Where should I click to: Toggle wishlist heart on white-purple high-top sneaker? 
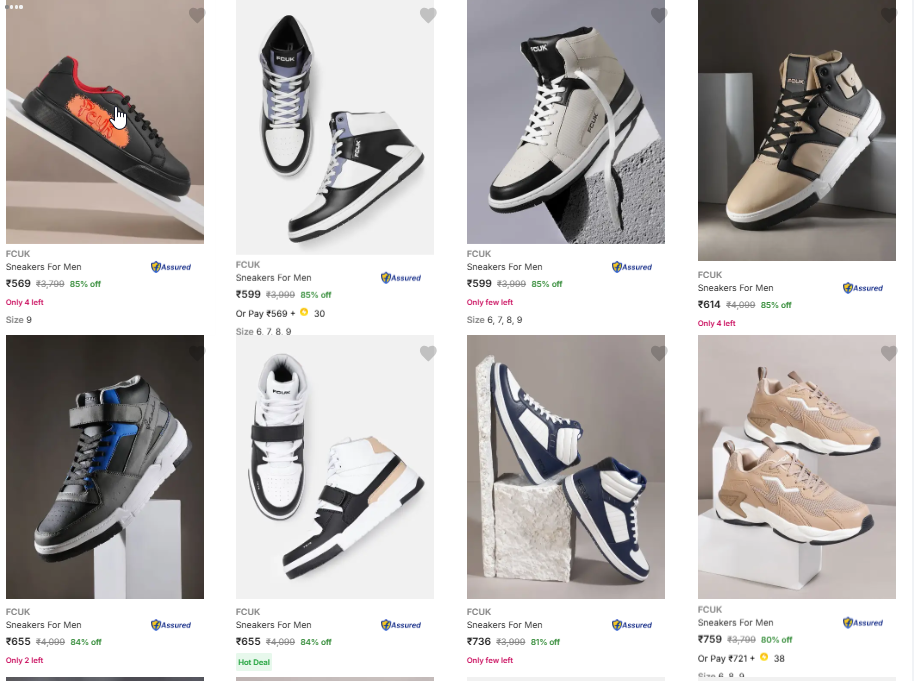428,15
